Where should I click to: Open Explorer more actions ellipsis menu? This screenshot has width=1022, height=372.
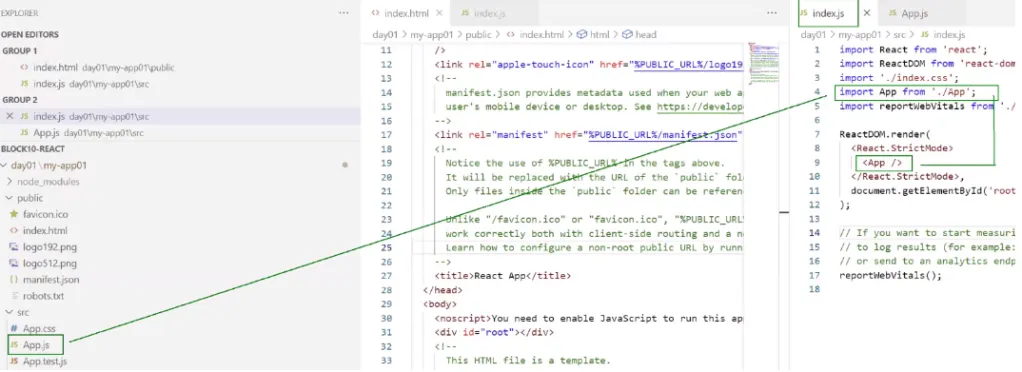(343, 13)
